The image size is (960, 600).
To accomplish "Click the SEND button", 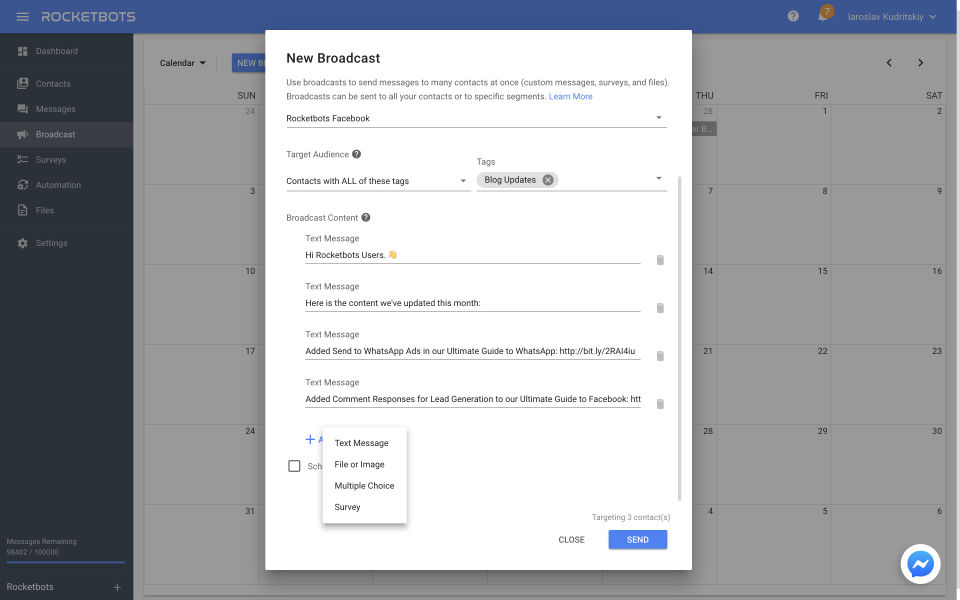I will 637,539.
